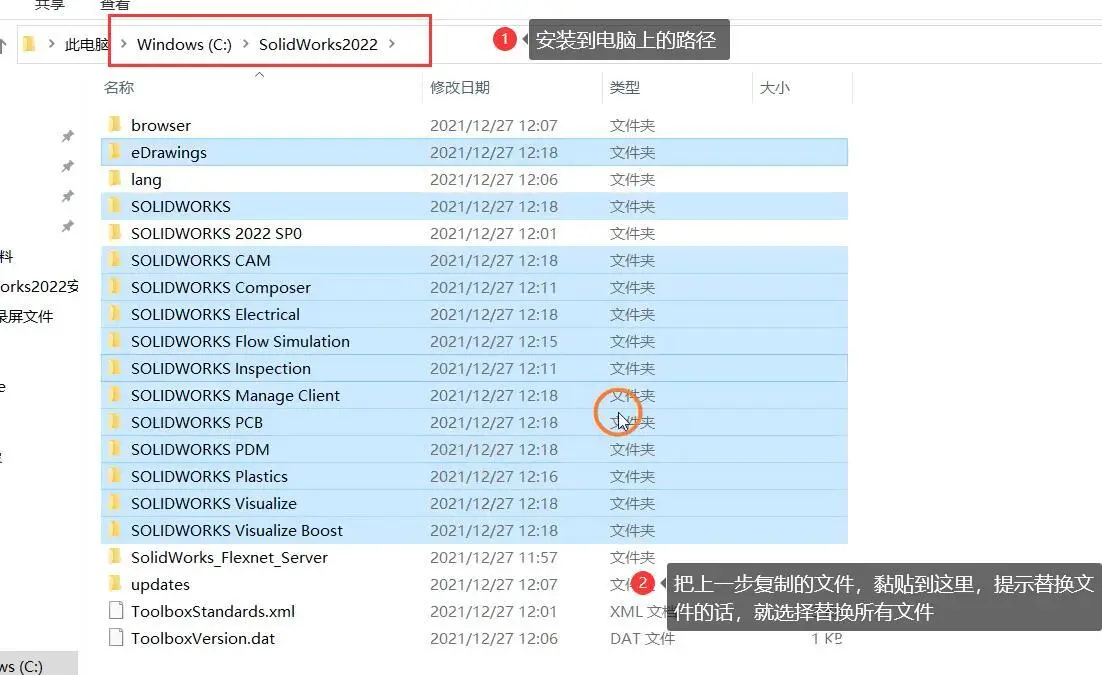Image resolution: width=1102 pixels, height=675 pixels.
Task: Click the SOLIDWORKS PDM folder icon
Action: point(115,449)
